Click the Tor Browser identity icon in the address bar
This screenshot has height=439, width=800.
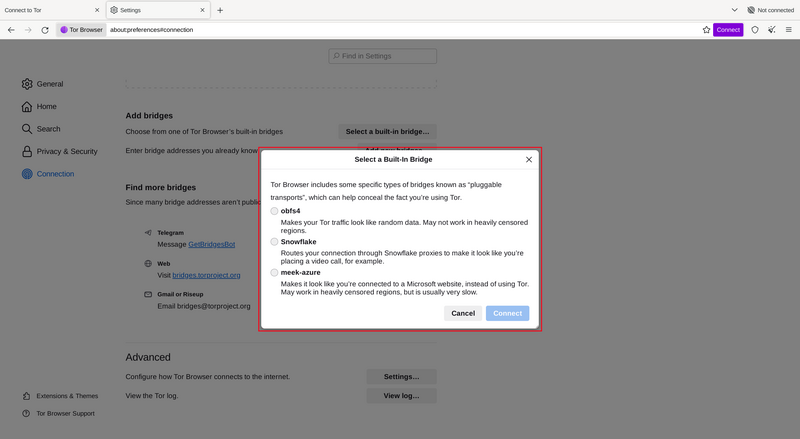click(x=81, y=30)
